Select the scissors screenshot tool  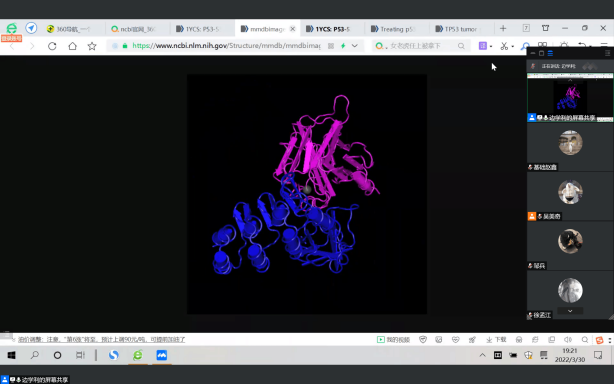(x=504, y=46)
